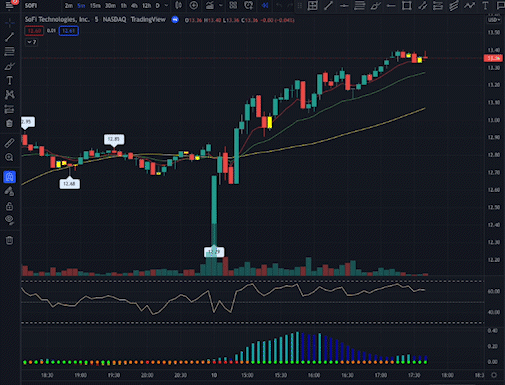
Task: Grab the favorites toolbar drag handle
Action: [x=300, y=5]
